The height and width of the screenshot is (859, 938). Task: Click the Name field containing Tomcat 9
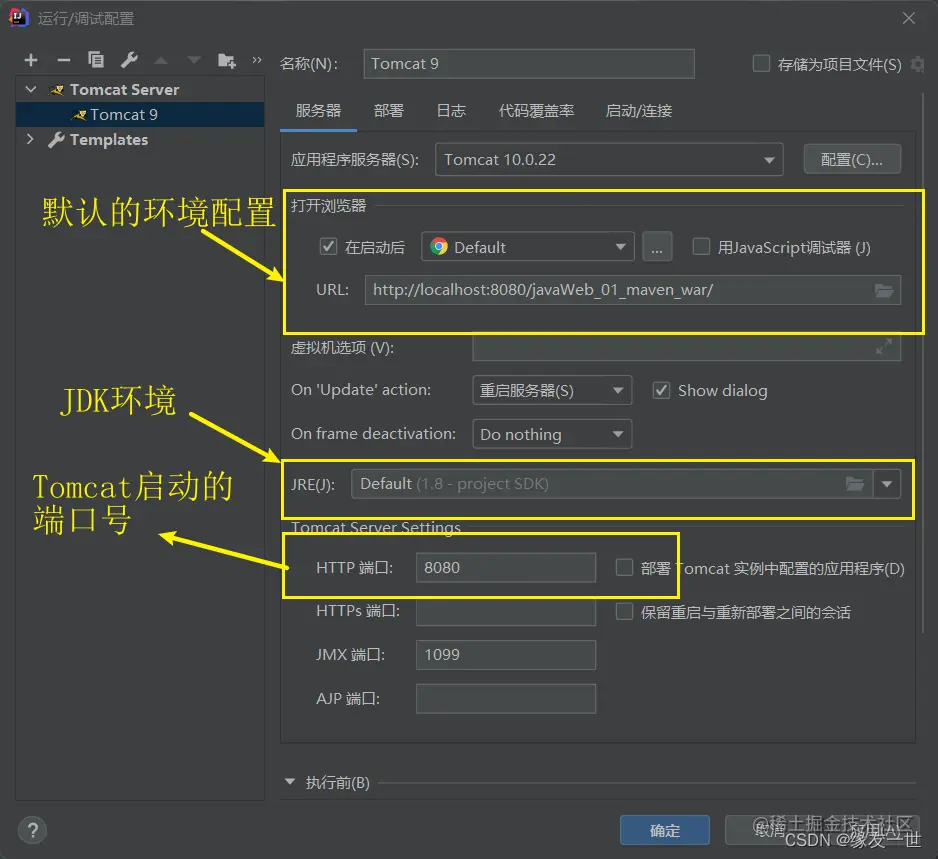pos(529,64)
